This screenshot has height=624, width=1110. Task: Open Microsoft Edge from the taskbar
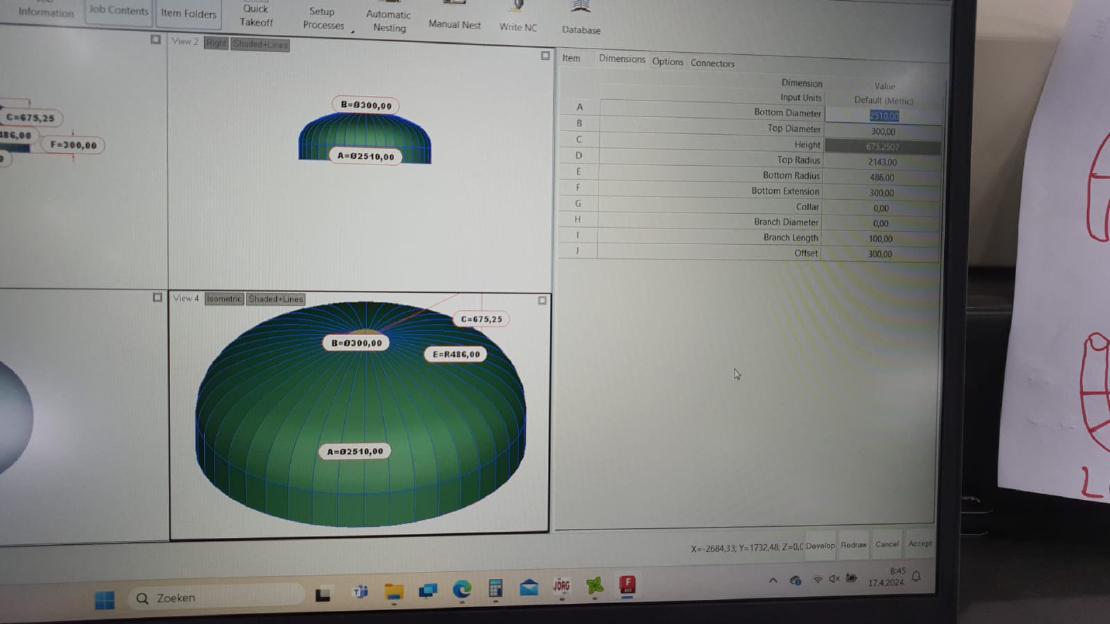(x=462, y=589)
